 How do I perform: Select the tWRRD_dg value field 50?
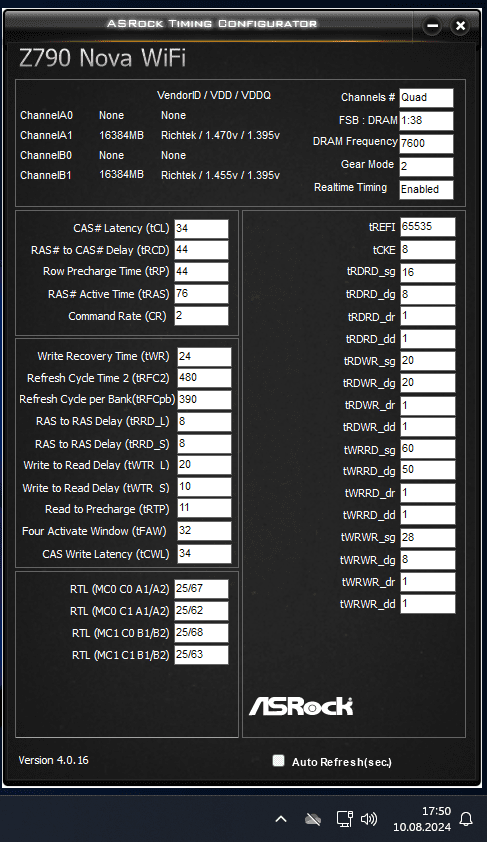click(428, 470)
